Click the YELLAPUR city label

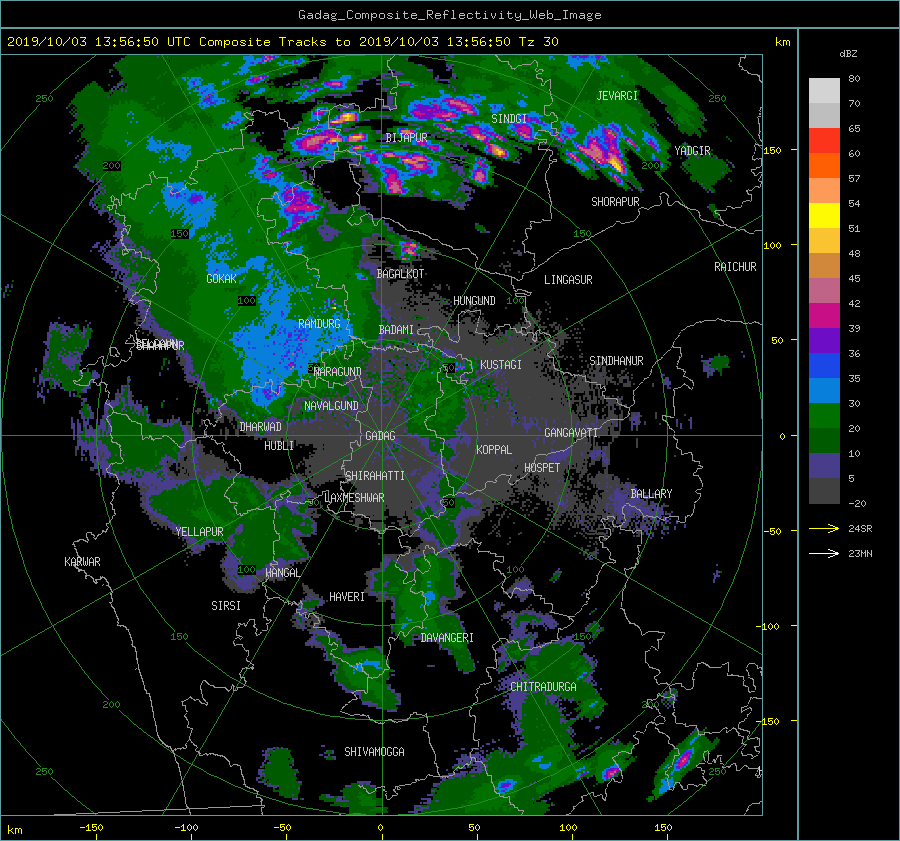[199, 532]
